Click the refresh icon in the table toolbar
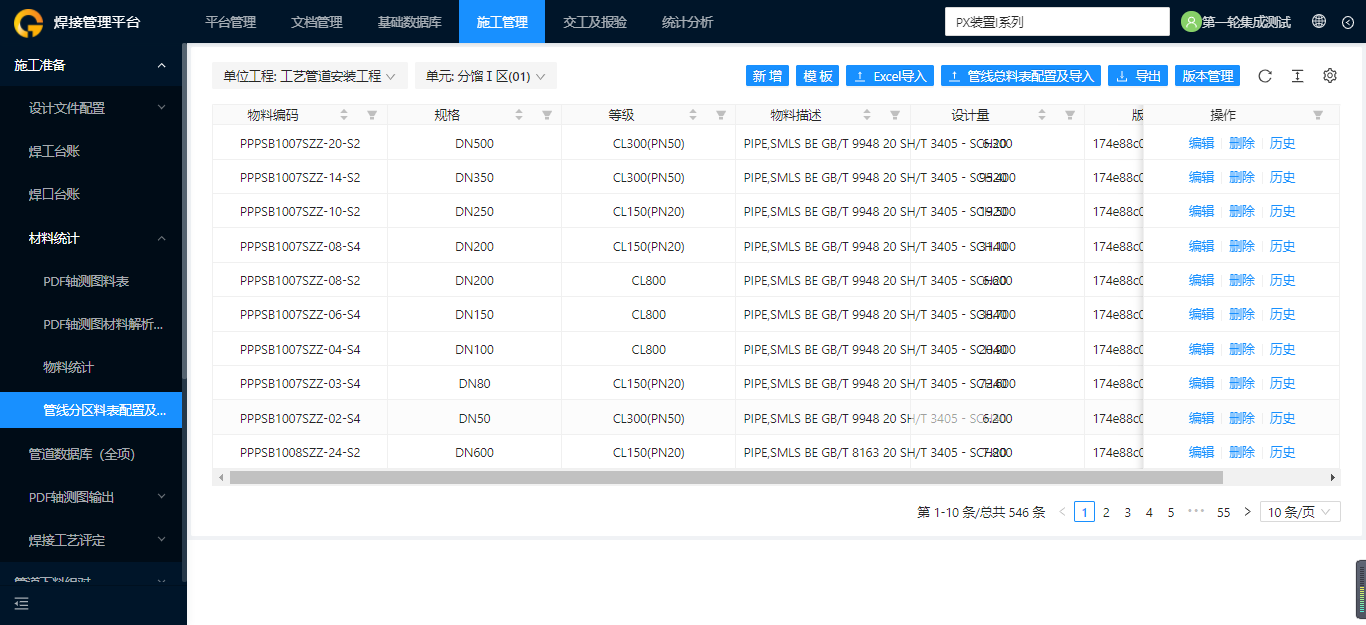Image resolution: width=1366 pixels, height=625 pixels. [x=1265, y=76]
